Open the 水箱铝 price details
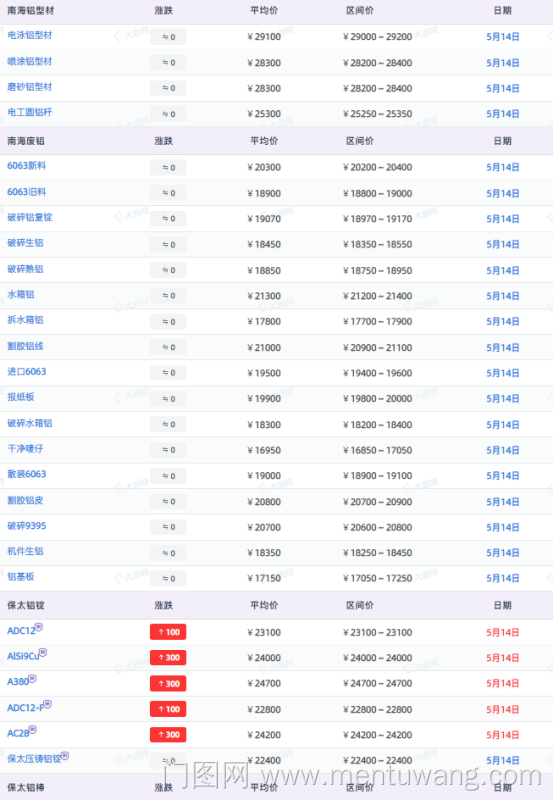 click(x=21, y=294)
